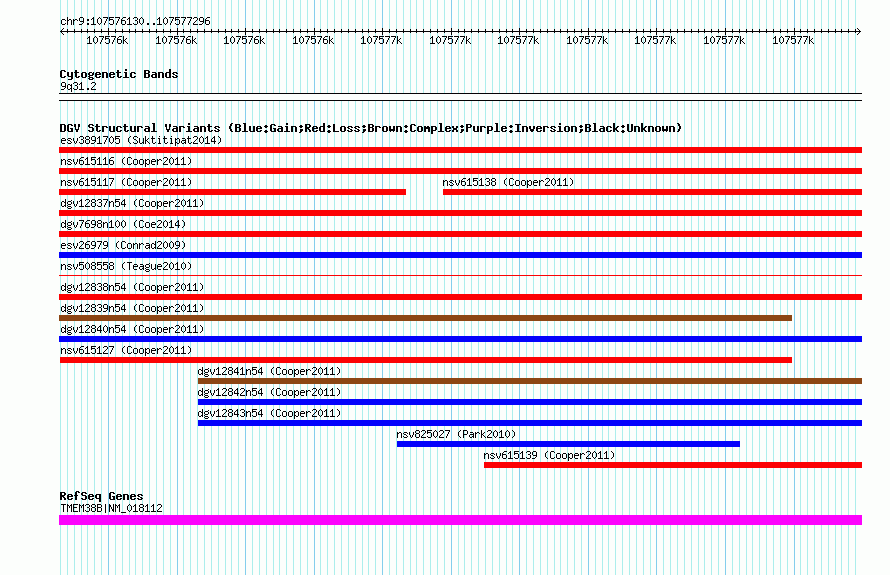Click the blue bar under dgv12842n54
This screenshot has width=890, height=575.
(530, 402)
